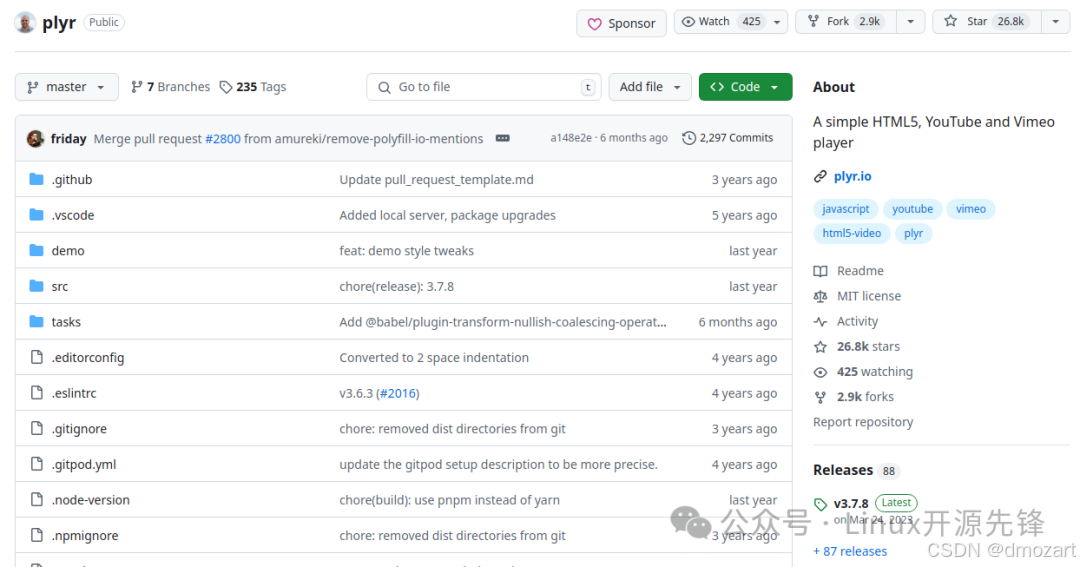Click the Sponsor heart button

point(621,23)
